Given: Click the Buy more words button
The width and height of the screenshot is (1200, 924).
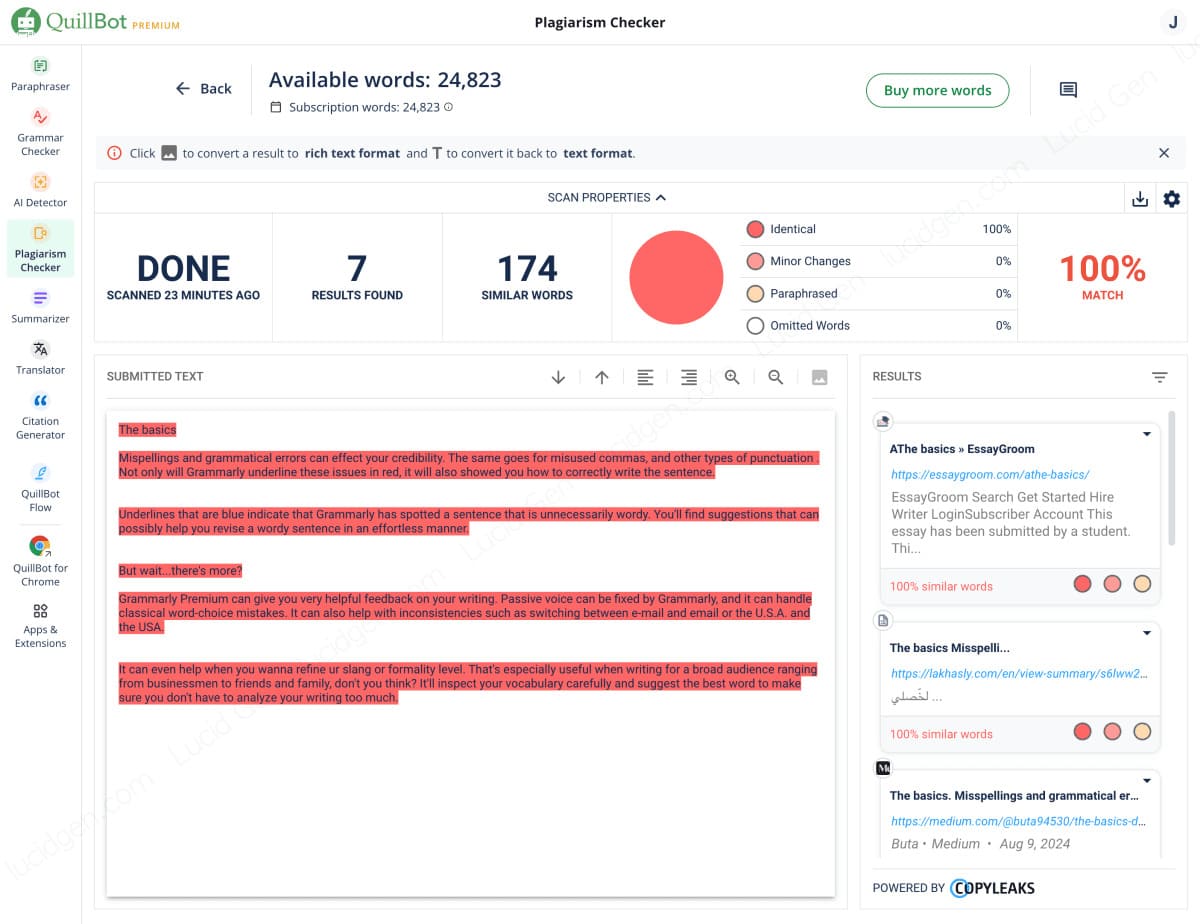Looking at the screenshot, I should pos(937,90).
